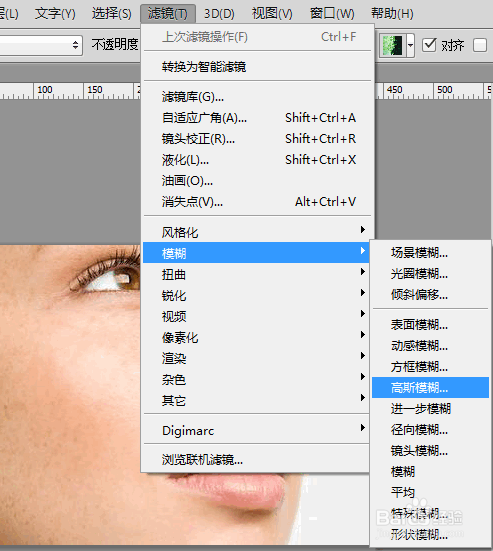Expand the 风格化 submenu
The width and height of the screenshot is (493, 551).
(x=256, y=232)
